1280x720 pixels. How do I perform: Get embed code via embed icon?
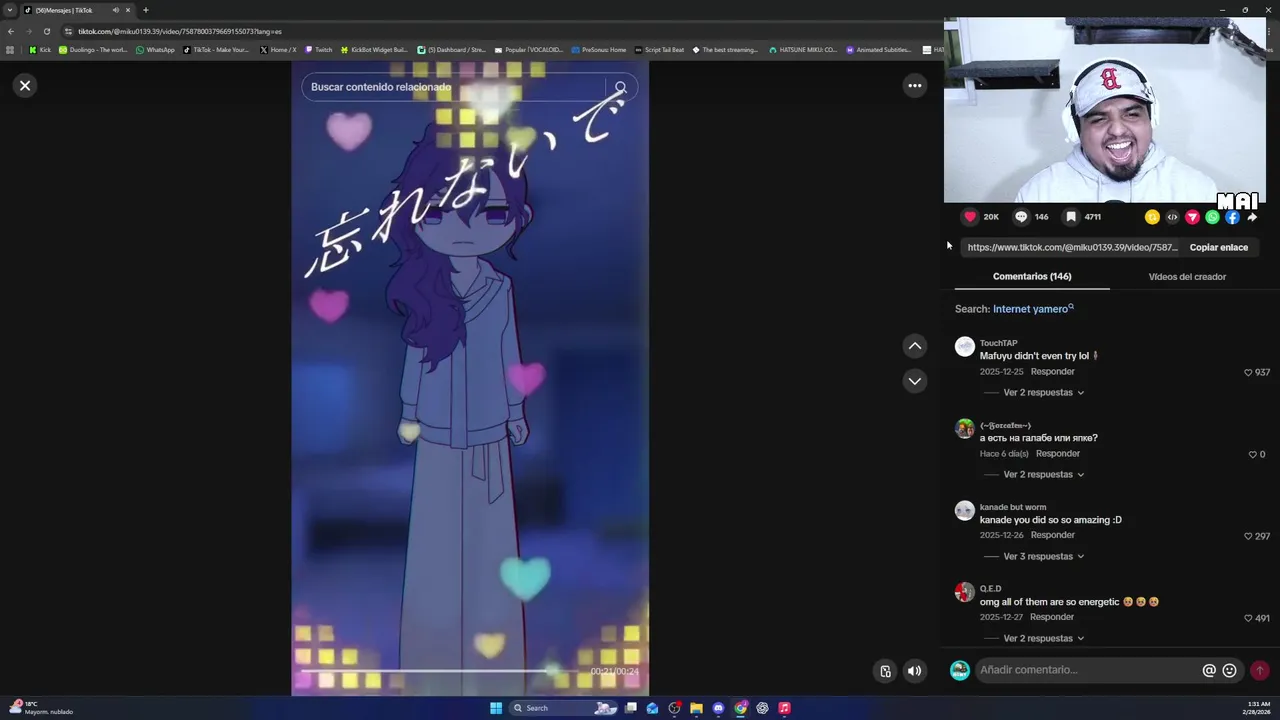point(1172,217)
